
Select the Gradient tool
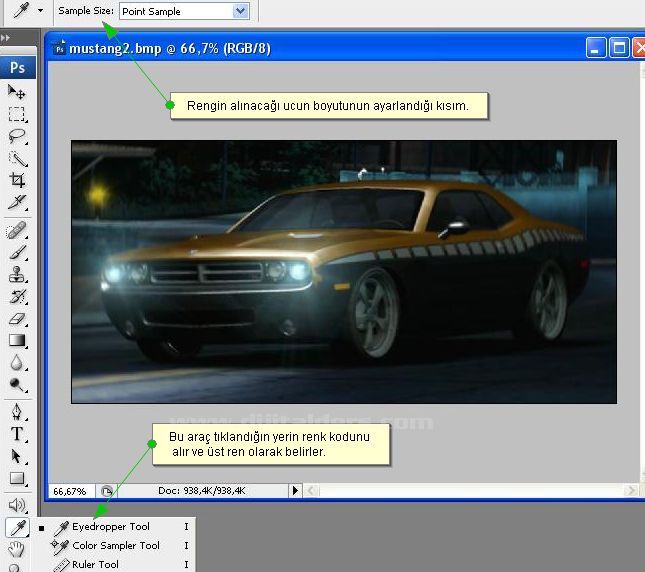pyautogui.click(x=17, y=340)
